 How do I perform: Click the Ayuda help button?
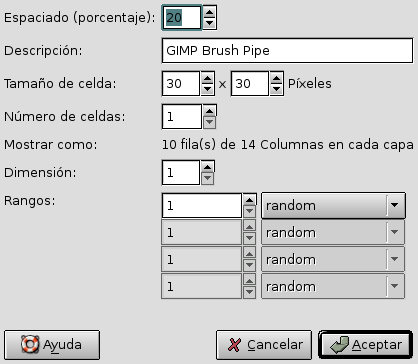click(x=52, y=345)
